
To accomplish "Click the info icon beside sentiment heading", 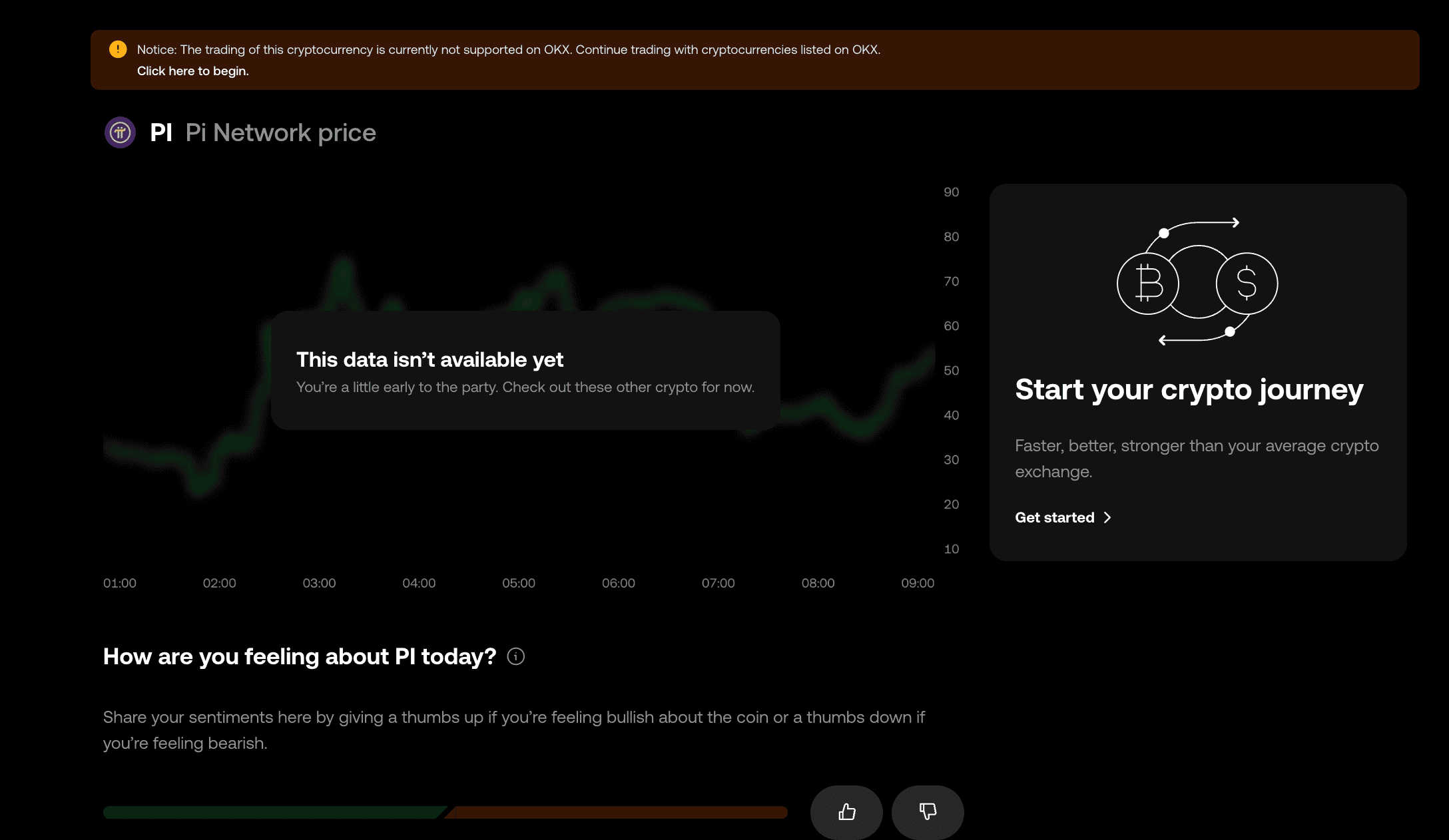I will coord(515,657).
